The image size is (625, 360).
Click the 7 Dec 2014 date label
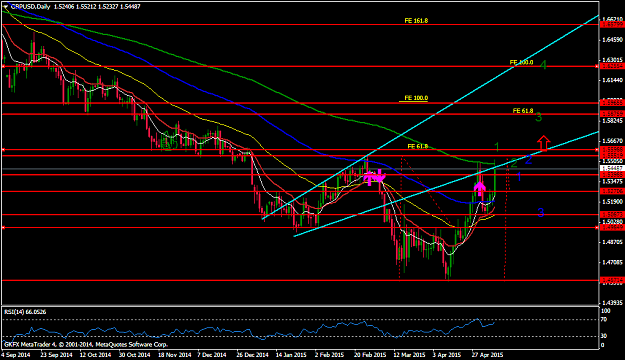212,354
